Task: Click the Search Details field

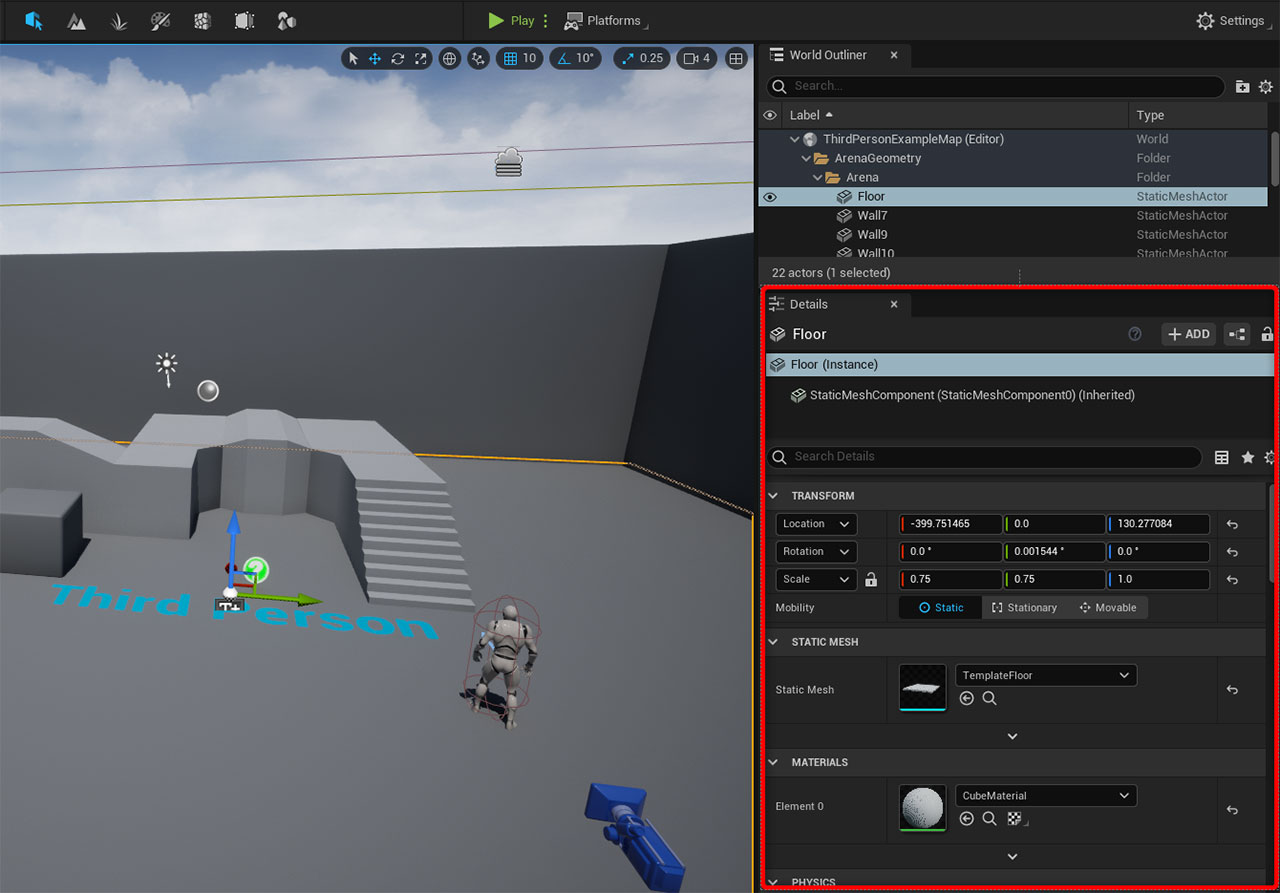Action: (985, 456)
